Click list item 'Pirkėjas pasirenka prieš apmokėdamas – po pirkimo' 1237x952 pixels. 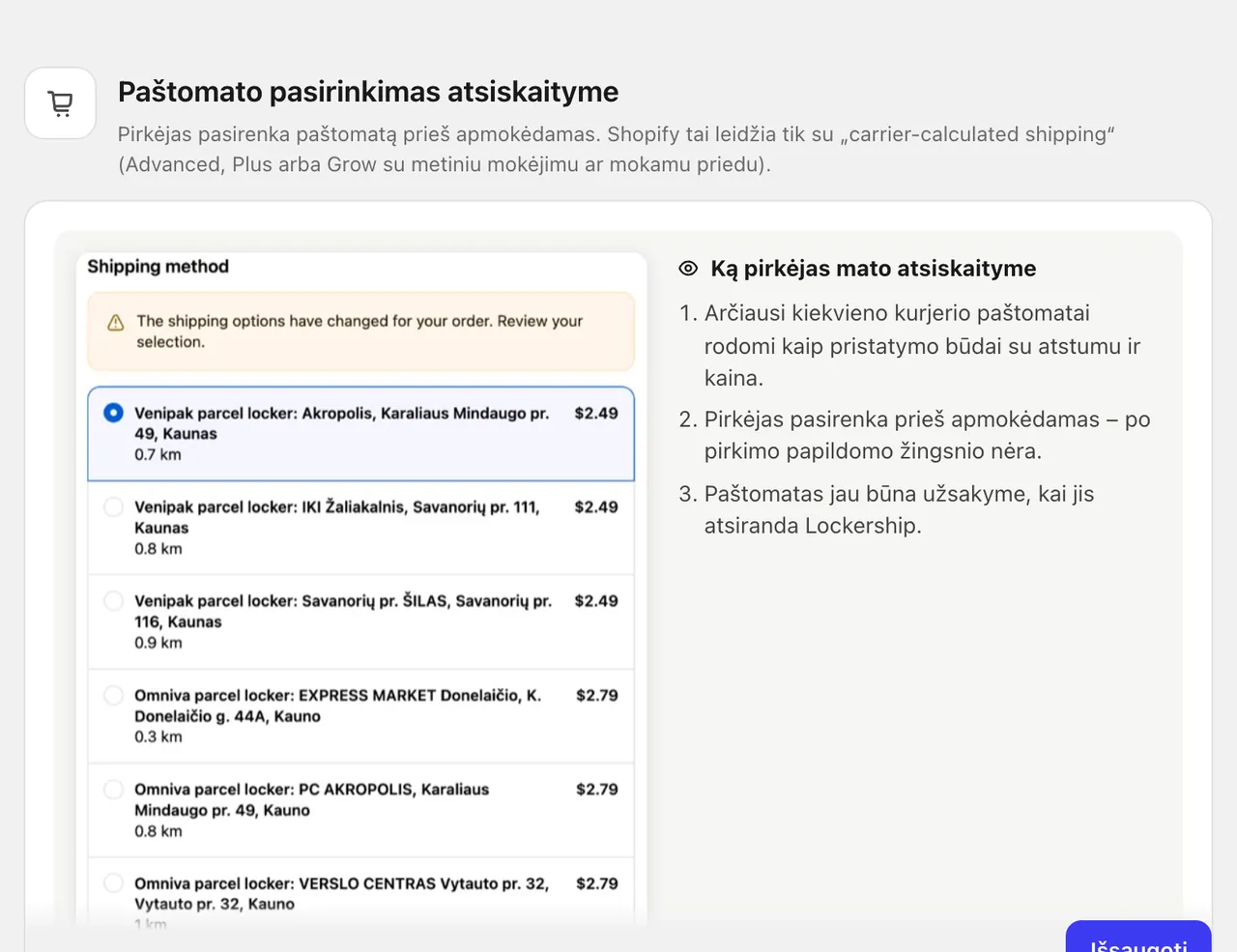coord(927,435)
